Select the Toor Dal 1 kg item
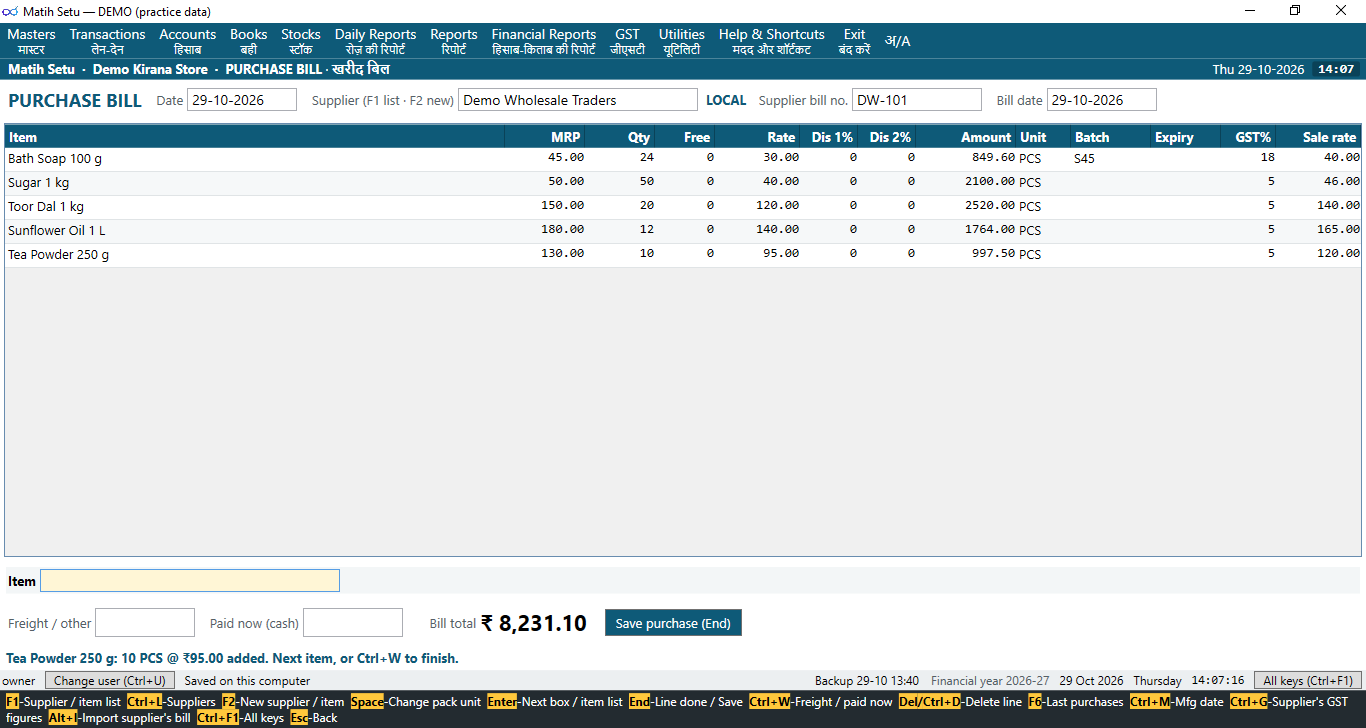The width and height of the screenshot is (1366, 728). click(683, 207)
